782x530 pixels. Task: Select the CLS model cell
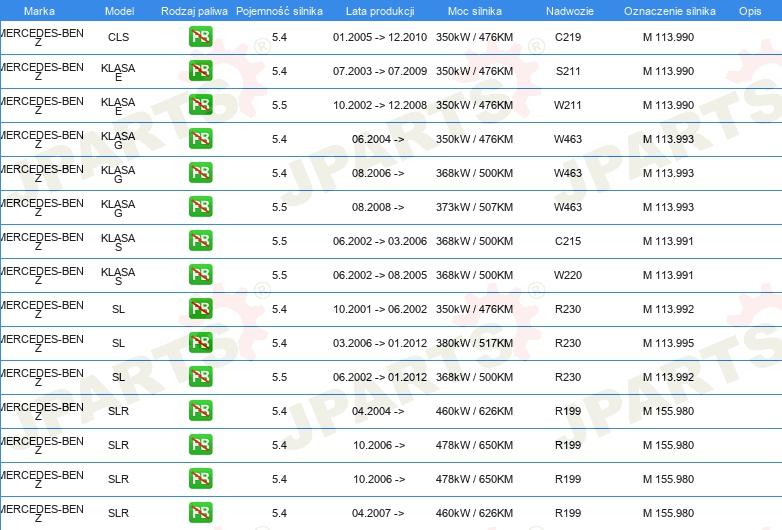118,37
